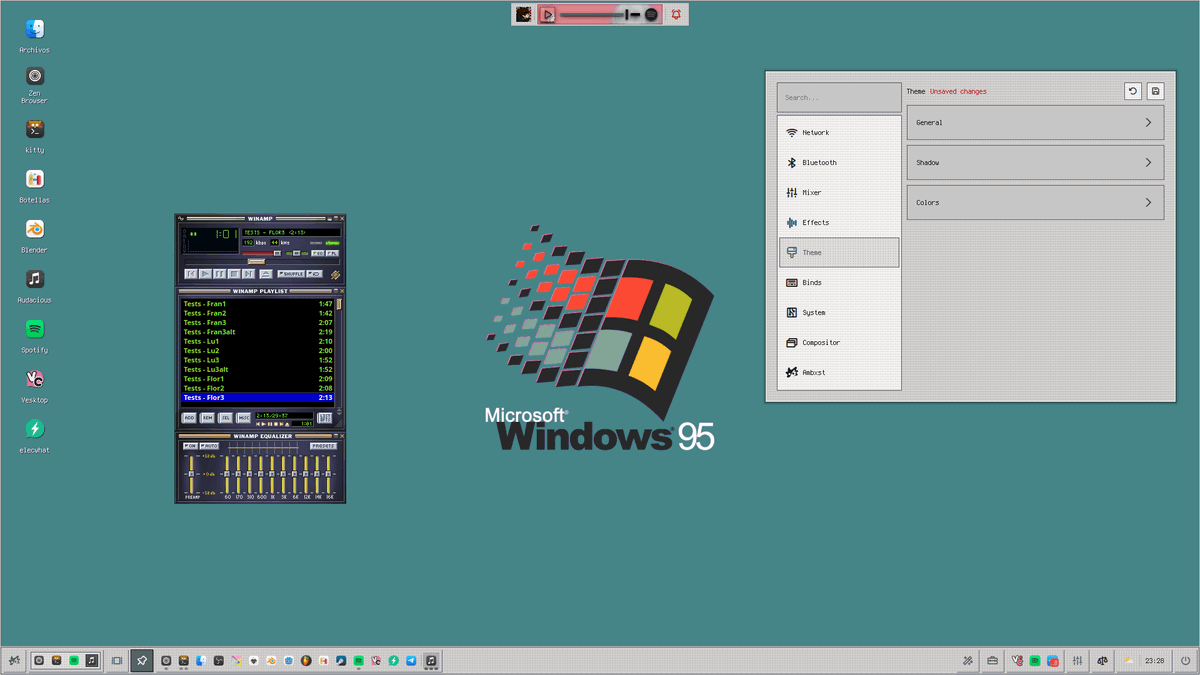Image resolution: width=1200 pixels, height=675 pixels.
Task: Toggle Winamp EQ window button
Action: click(317, 253)
